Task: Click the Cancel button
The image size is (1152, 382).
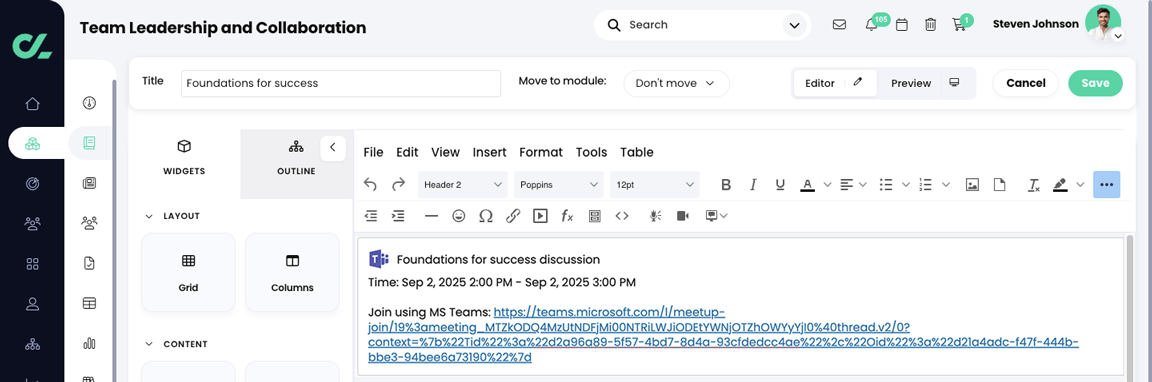Action: [x=1026, y=83]
